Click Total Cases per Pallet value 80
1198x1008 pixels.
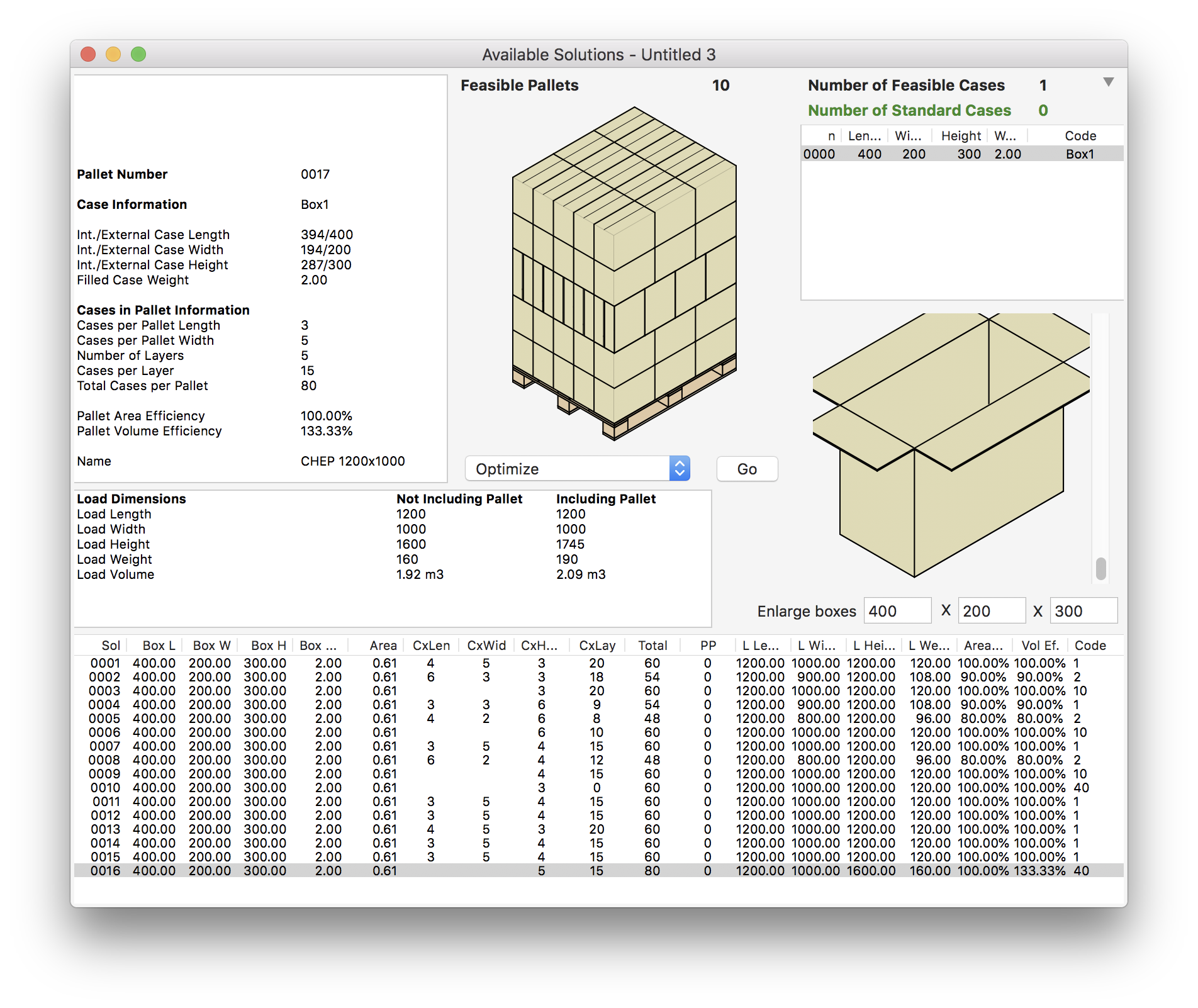click(x=308, y=386)
